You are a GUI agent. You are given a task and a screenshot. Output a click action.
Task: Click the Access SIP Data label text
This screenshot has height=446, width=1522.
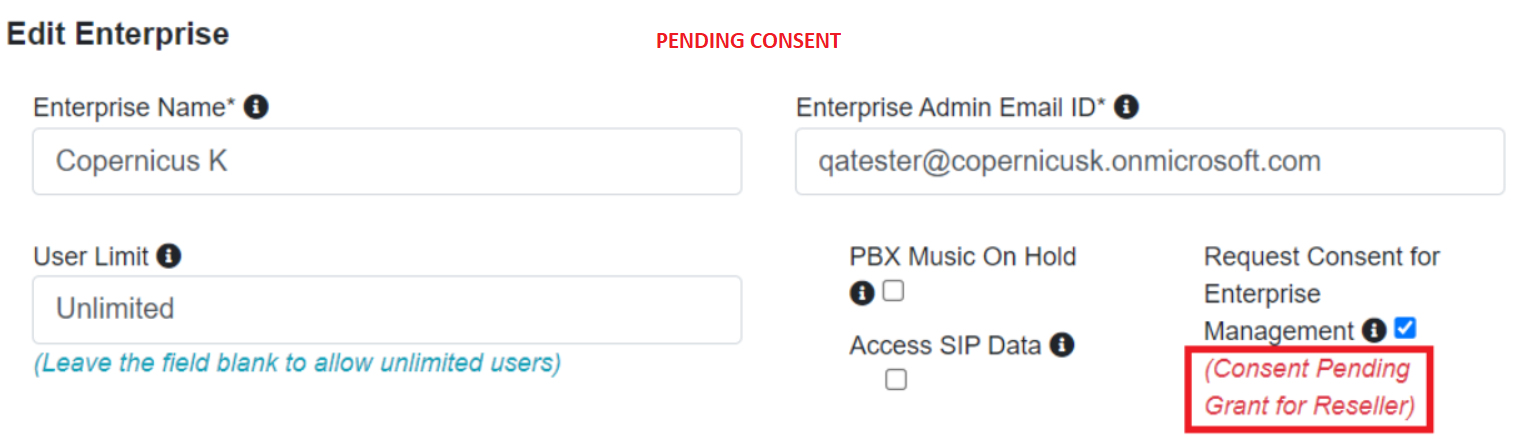pos(945,346)
